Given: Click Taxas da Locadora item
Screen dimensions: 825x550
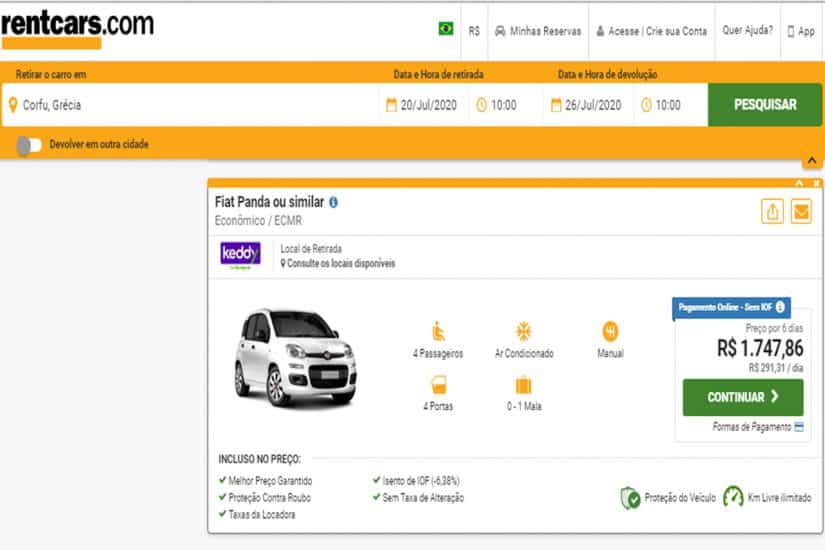Looking at the screenshot, I should pyautogui.click(x=257, y=514).
